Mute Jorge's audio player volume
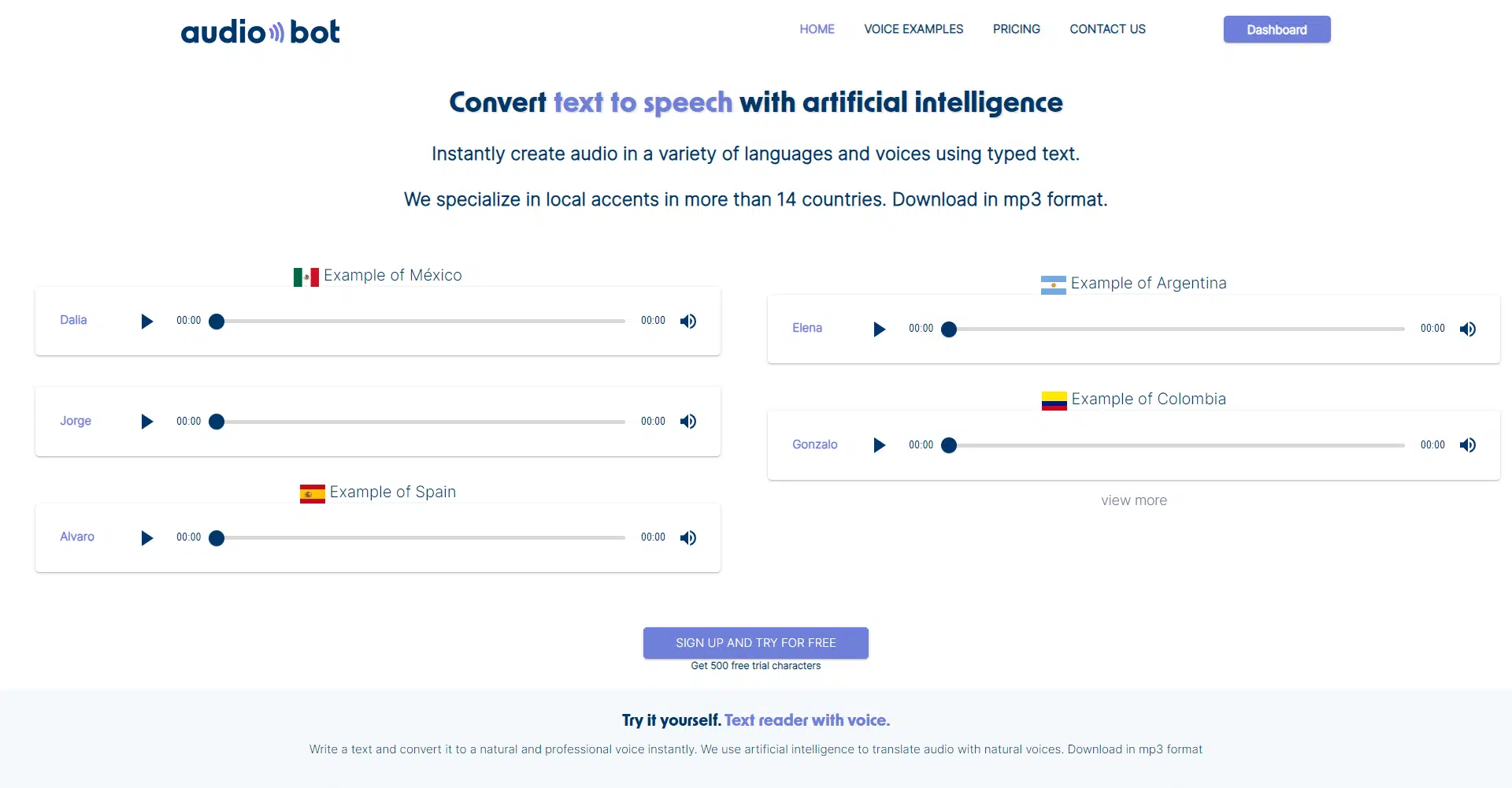The height and width of the screenshot is (788, 1512). point(688,422)
